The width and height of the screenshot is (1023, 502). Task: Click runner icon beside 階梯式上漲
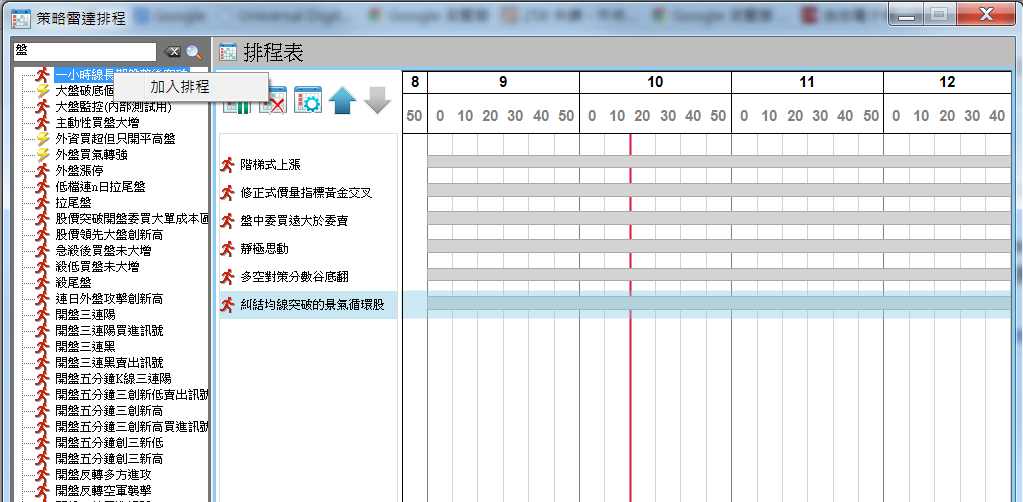[x=228, y=164]
